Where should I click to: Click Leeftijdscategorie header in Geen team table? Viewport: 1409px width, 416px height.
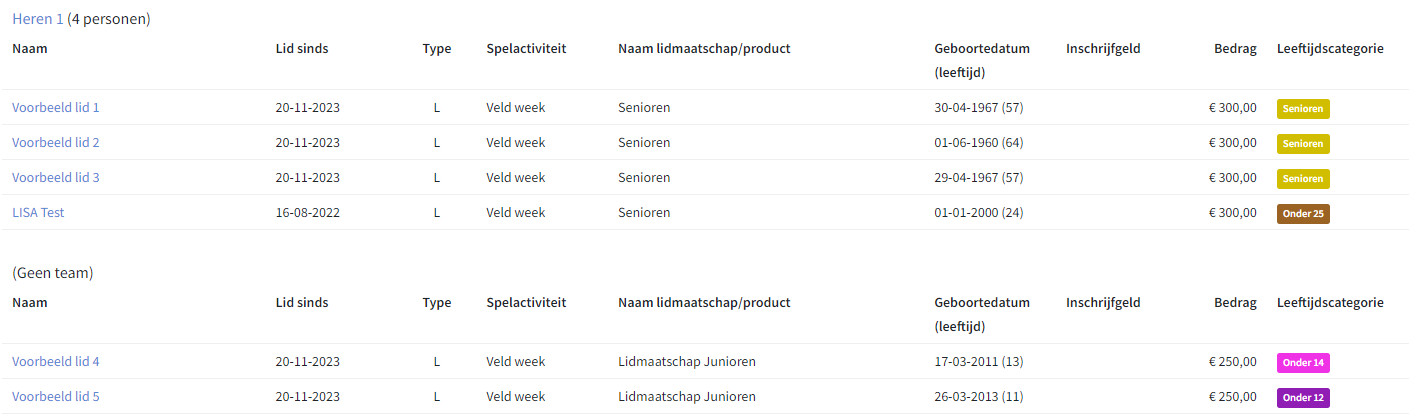[x=1330, y=303]
